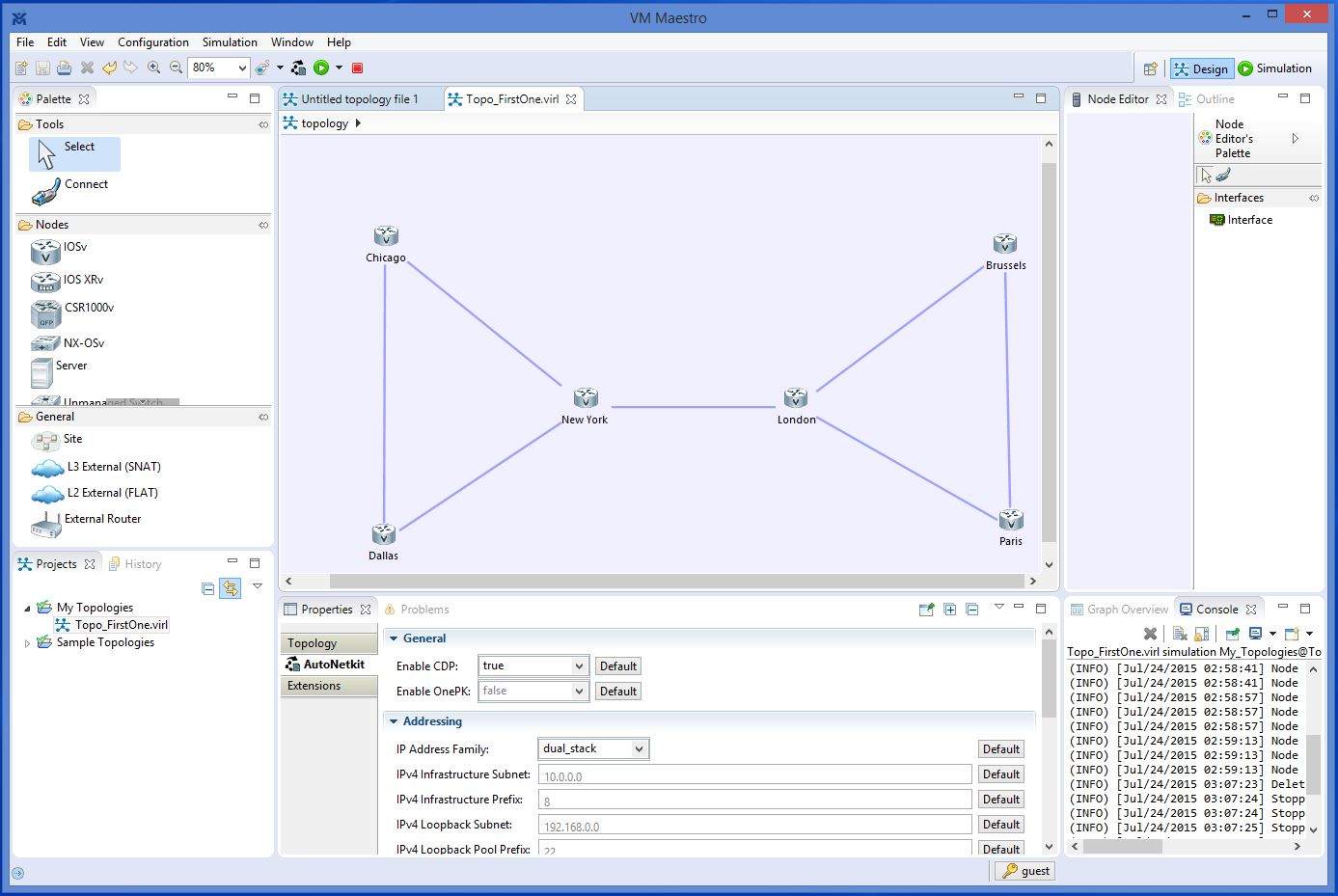
Task: Click the IPv4 Infrastructure Subnet field
Action: click(x=753, y=775)
